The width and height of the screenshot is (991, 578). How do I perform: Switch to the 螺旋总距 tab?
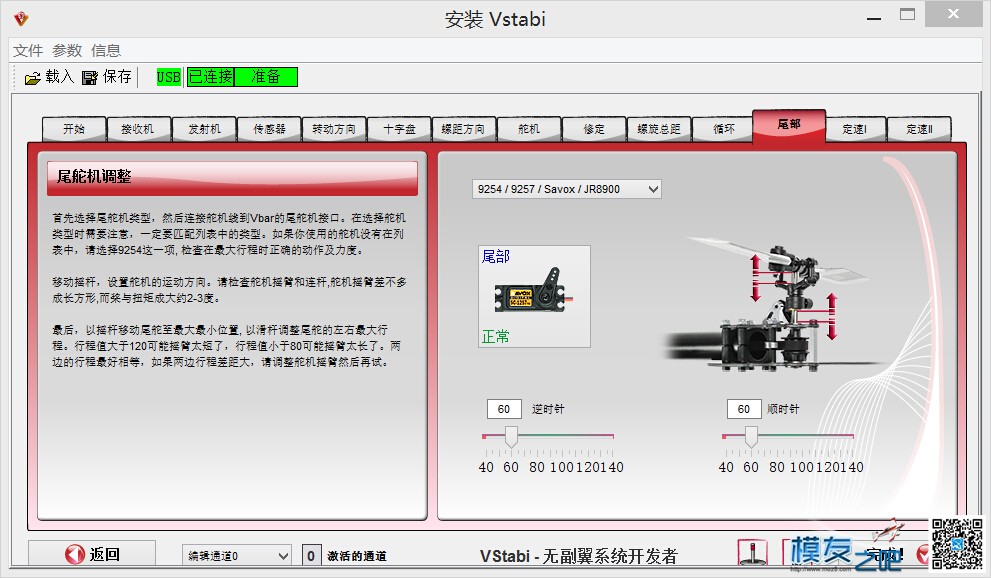point(659,129)
